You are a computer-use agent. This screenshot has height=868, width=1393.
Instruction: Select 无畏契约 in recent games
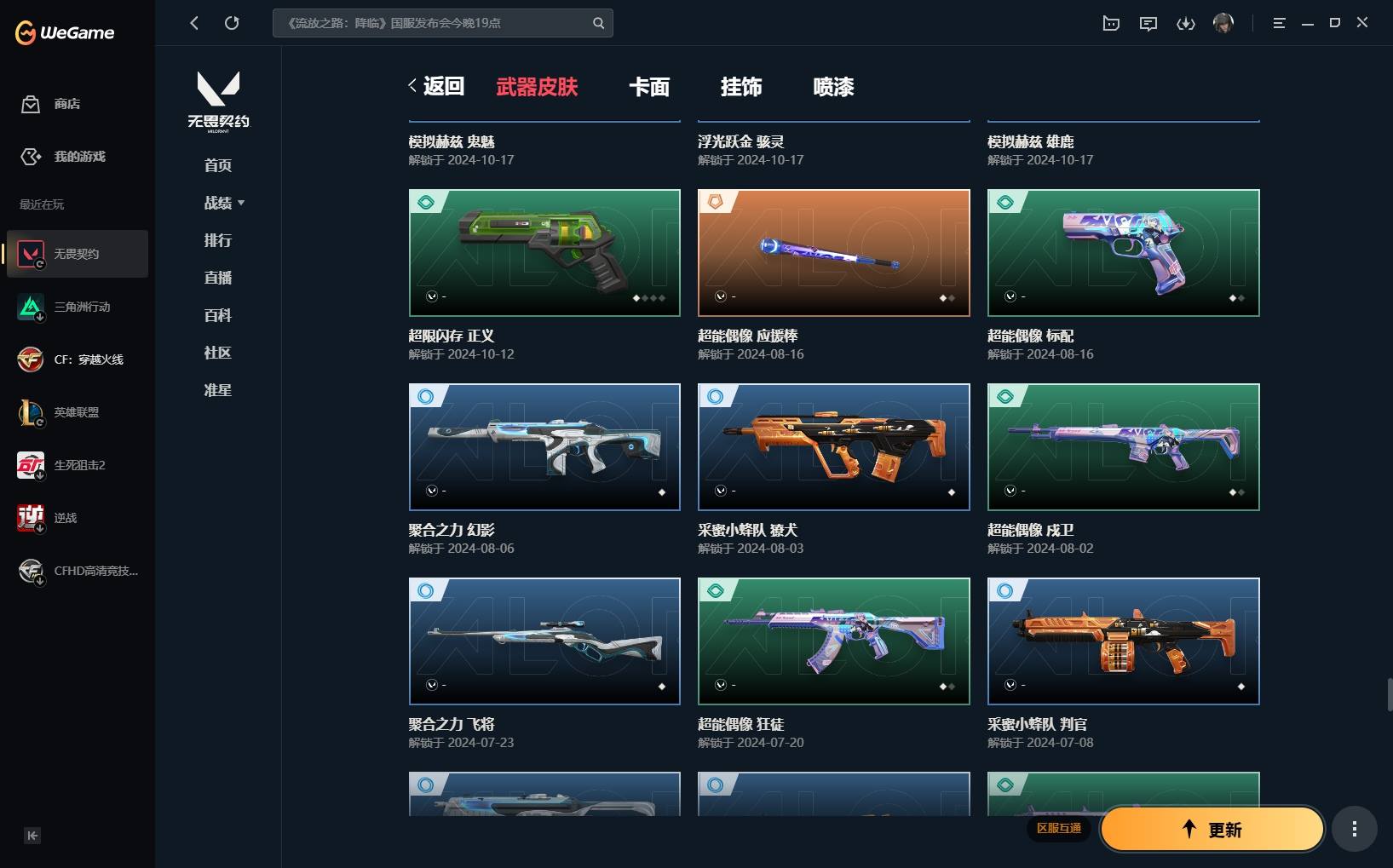click(78, 254)
